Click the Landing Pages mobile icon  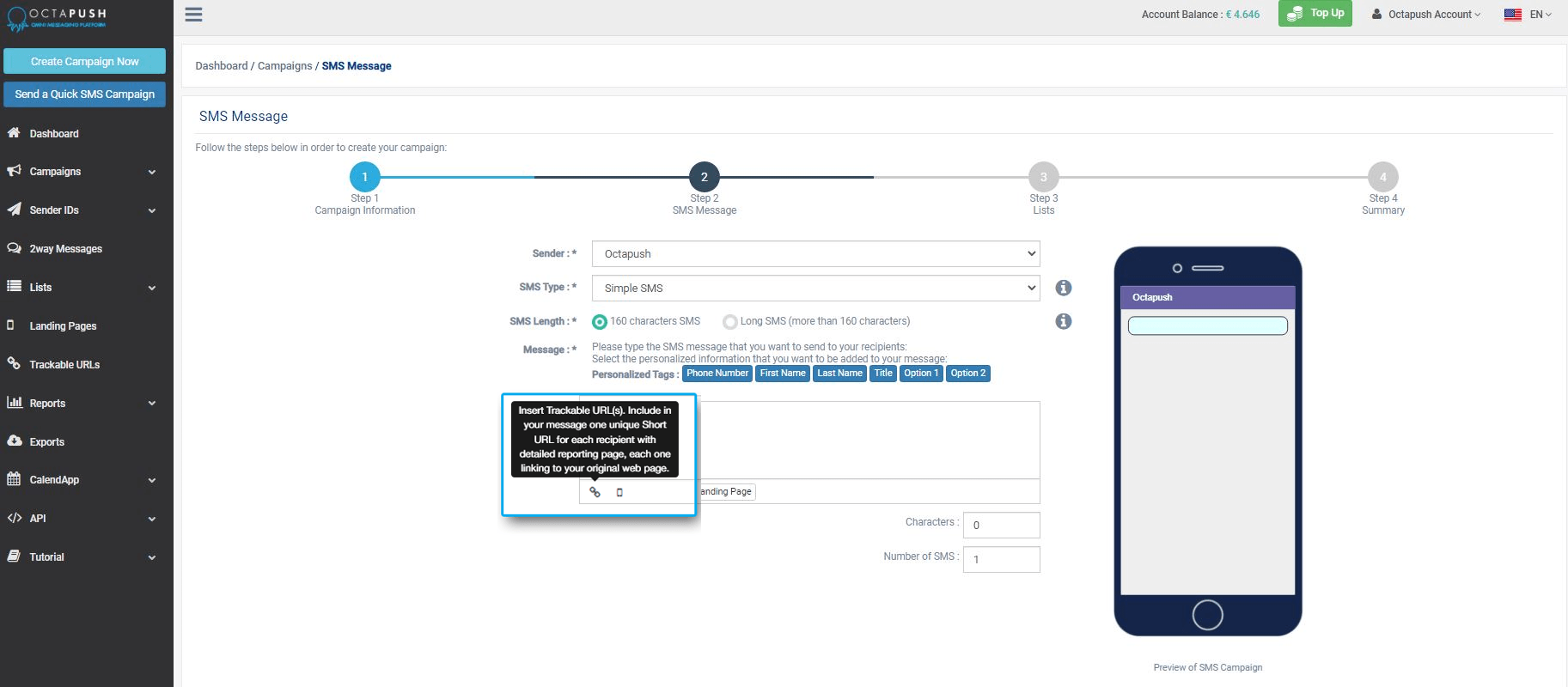10,325
